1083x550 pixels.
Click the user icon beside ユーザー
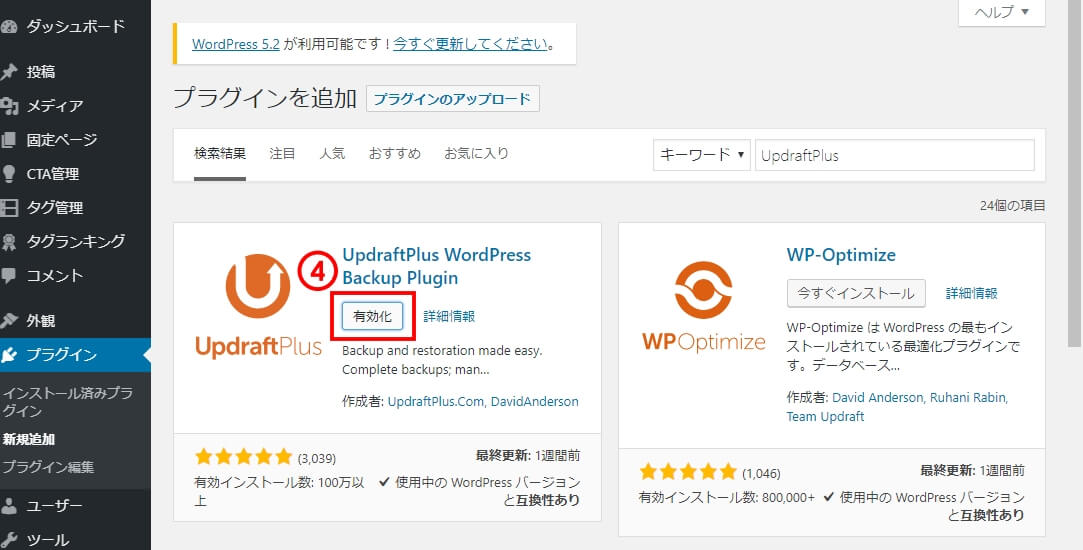click(x=8, y=506)
